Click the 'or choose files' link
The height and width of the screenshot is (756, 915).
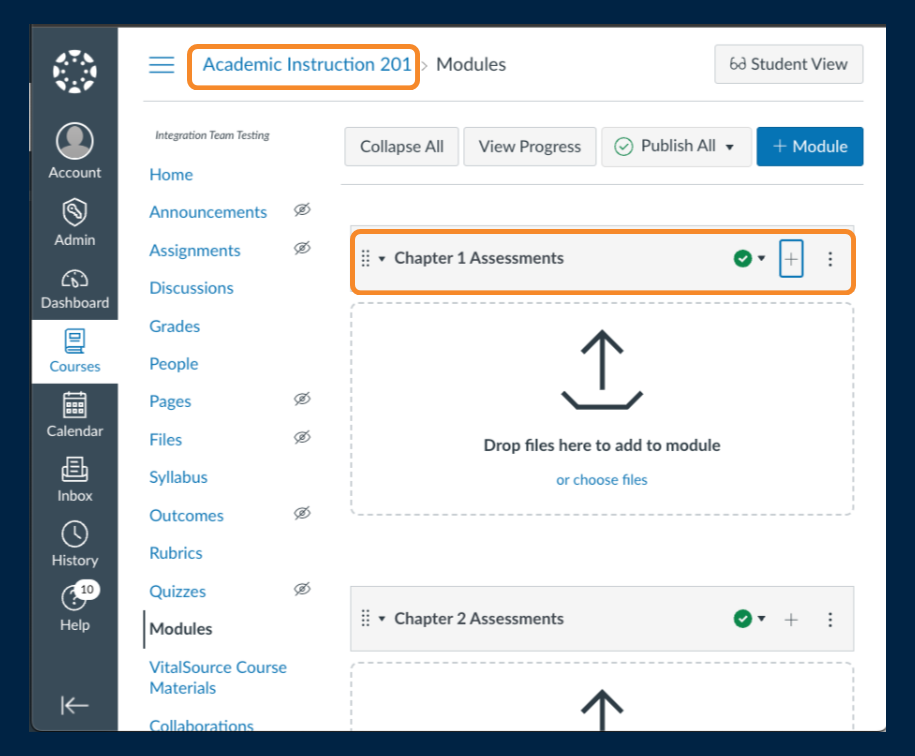pyautogui.click(x=601, y=479)
